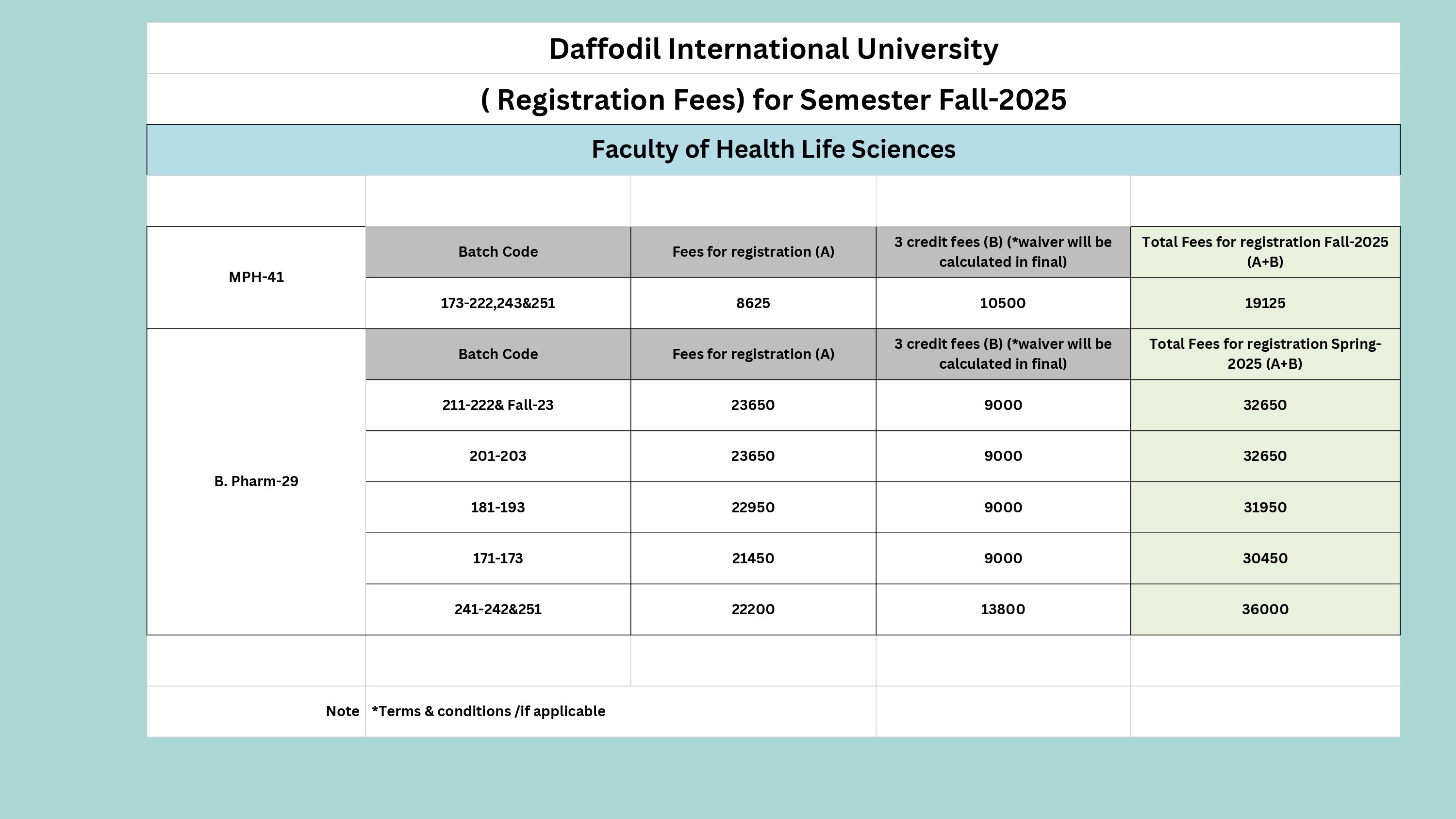Click 9000 credit fee in the 171-173 row

1003,558
